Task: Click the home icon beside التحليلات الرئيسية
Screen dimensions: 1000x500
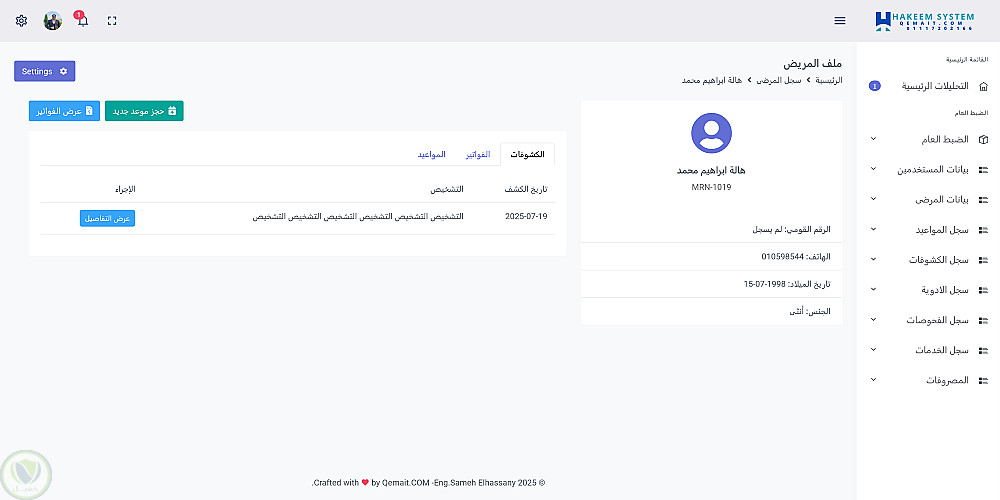Action: 983,86
